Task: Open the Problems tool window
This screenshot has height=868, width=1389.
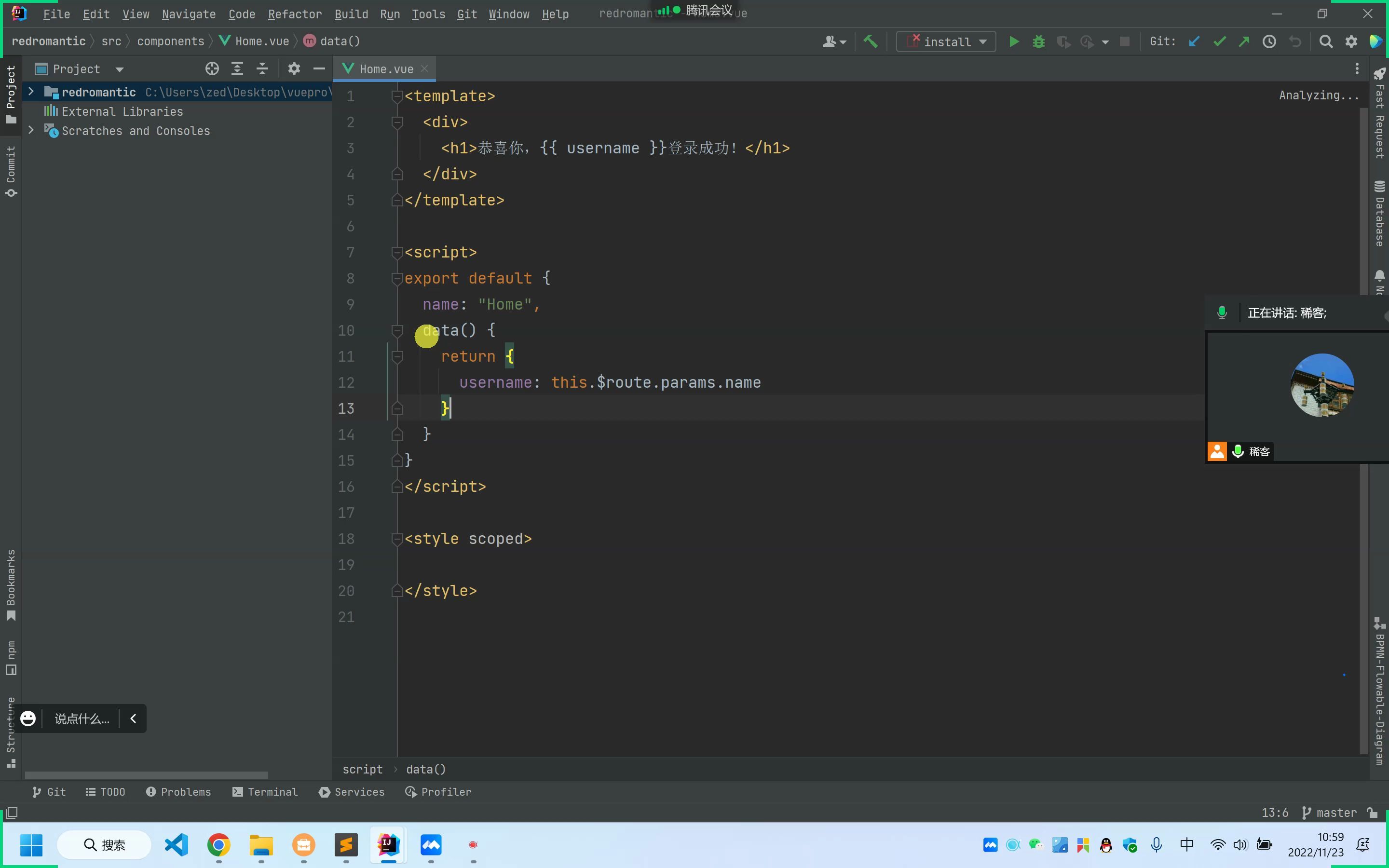Action: coord(178,792)
